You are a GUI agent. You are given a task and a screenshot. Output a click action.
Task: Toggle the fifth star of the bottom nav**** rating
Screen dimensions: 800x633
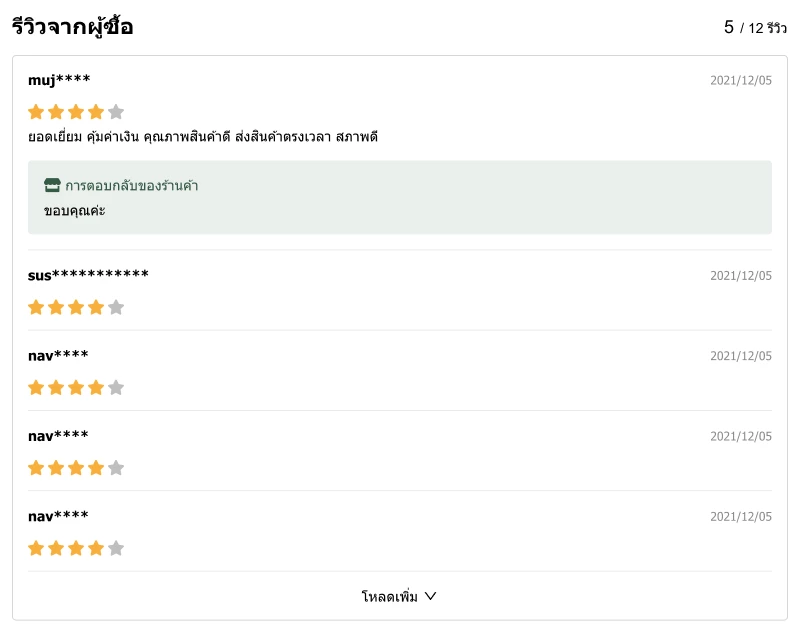click(117, 548)
